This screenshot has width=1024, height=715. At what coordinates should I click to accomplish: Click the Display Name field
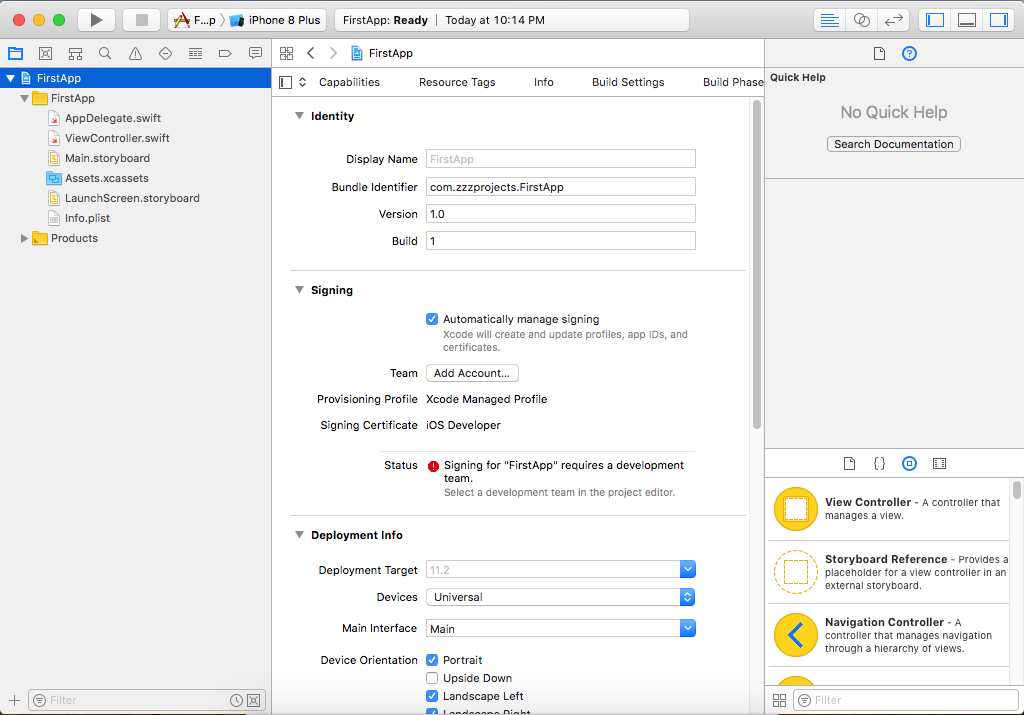tap(560, 159)
